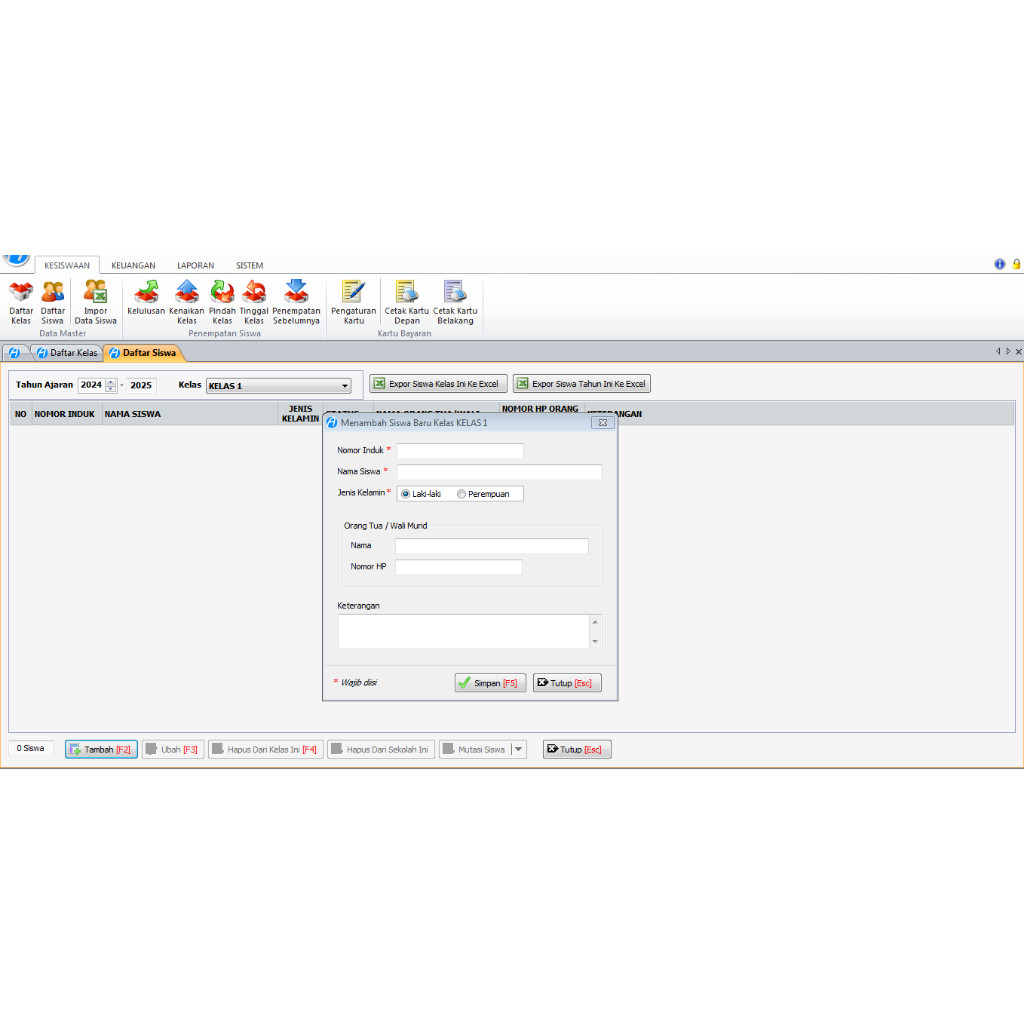Image resolution: width=1024 pixels, height=1024 pixels.
Task: Open Pengaturan Kartu settings
Action: coord(353,300)
